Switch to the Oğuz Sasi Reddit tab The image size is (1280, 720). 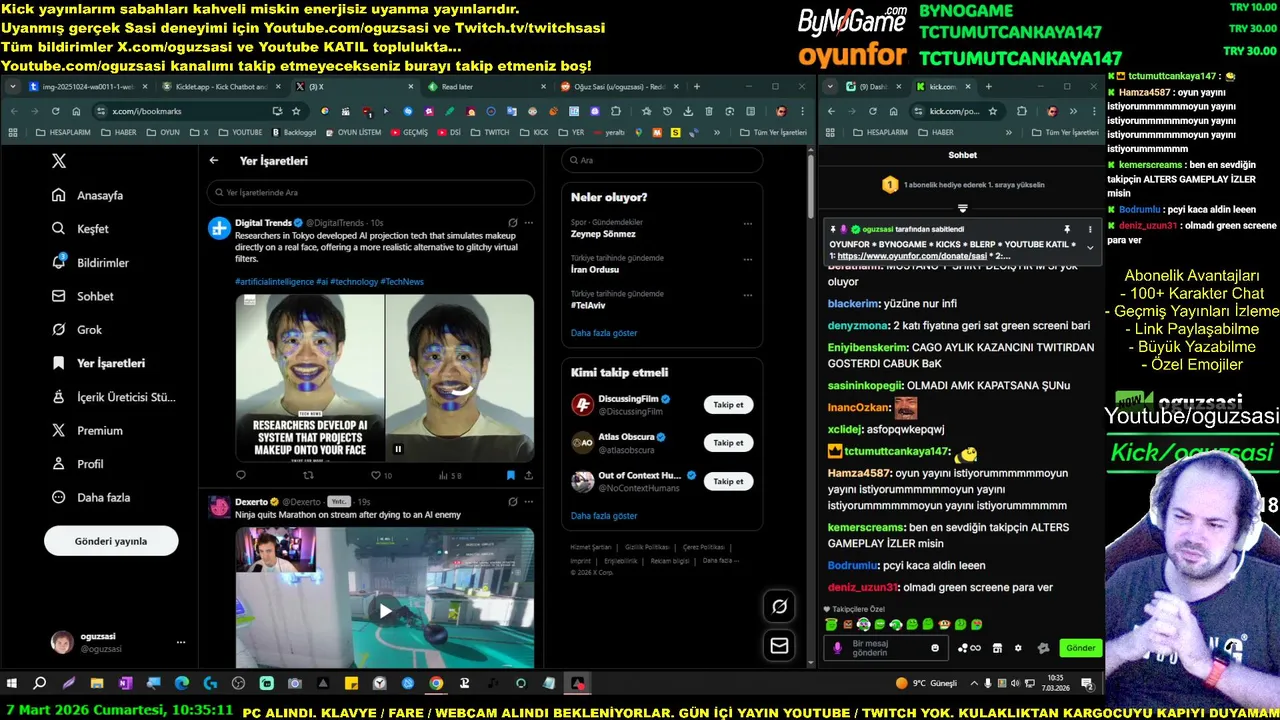[622, 87]
